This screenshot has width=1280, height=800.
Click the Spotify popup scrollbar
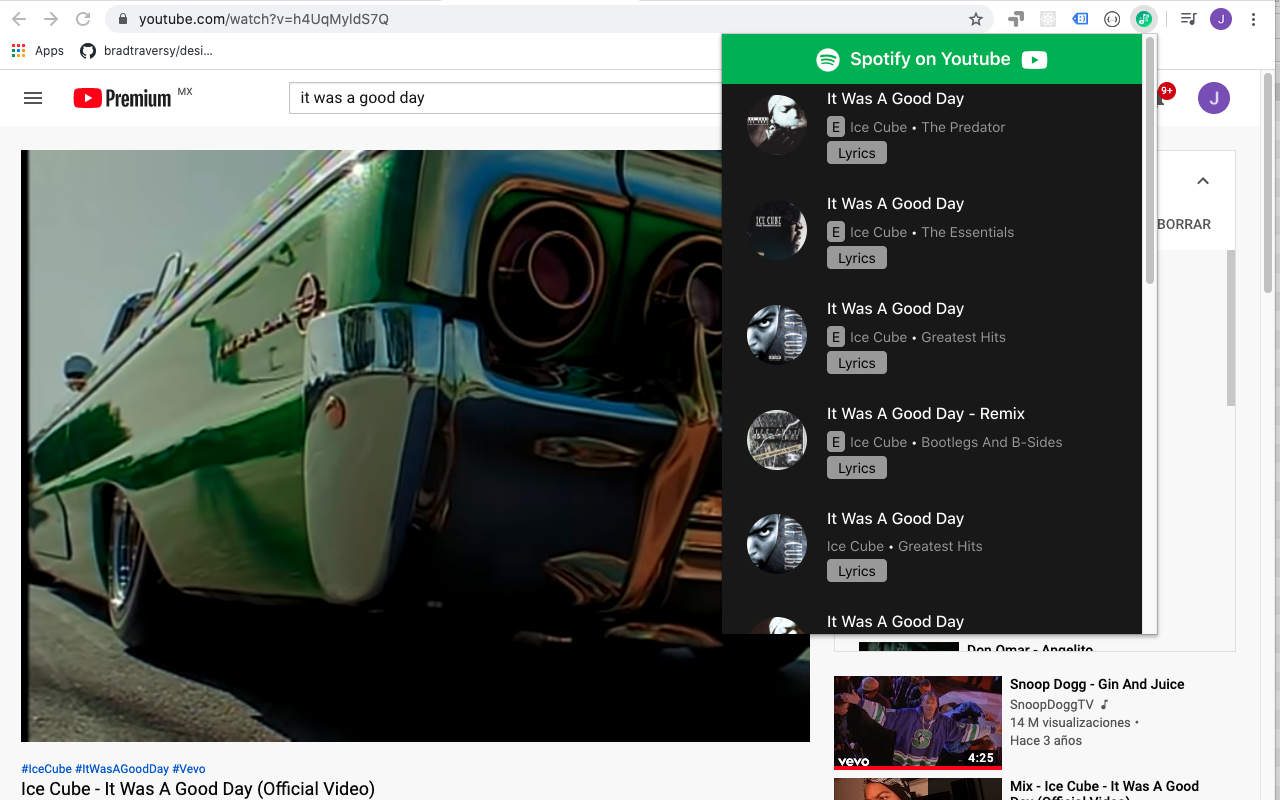(x=1150, y=160)
